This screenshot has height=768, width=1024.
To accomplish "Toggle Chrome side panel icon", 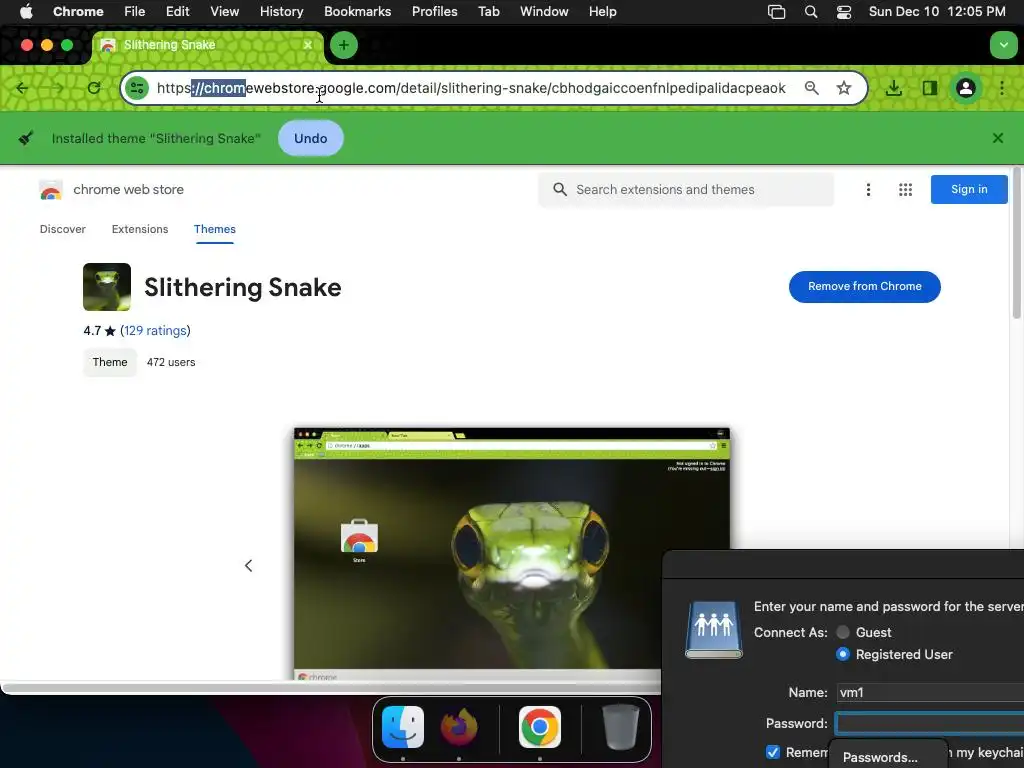I will [930, 88].
